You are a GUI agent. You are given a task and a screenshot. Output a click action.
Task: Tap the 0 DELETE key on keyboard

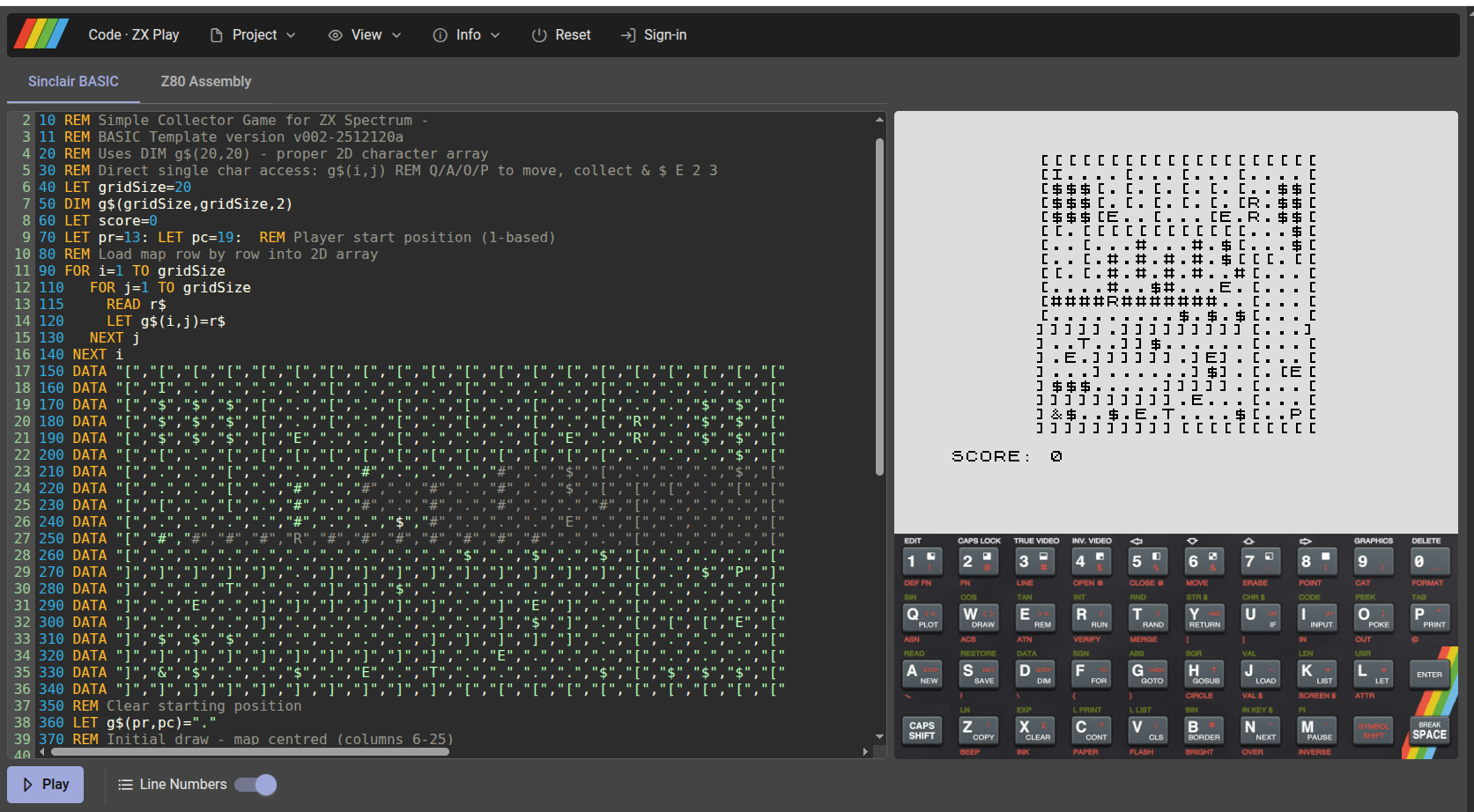point(1430,561)
